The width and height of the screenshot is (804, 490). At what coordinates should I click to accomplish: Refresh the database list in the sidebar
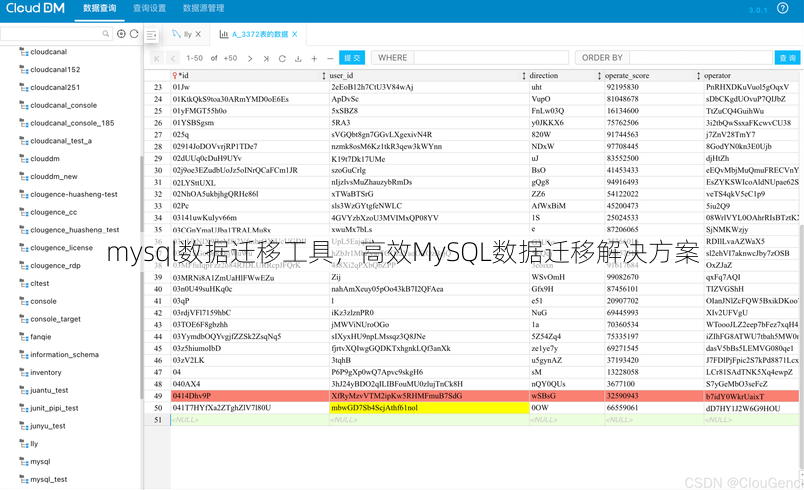[x=134, y=34]
